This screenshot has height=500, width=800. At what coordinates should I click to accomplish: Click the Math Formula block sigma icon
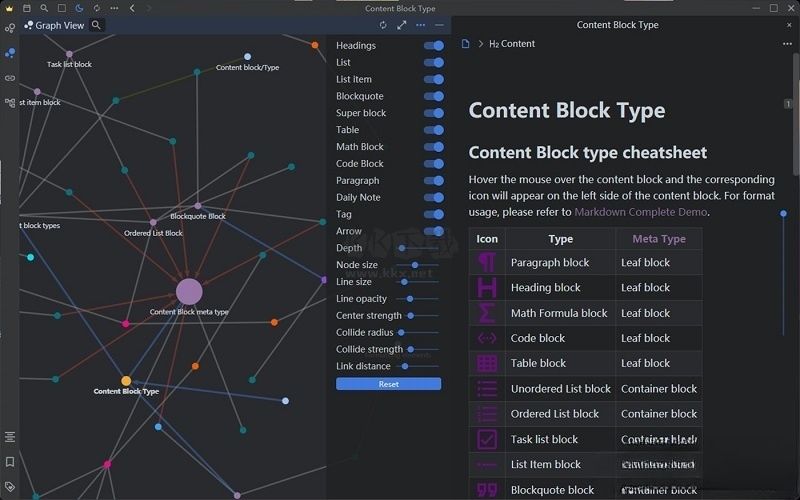click(x=487, y=313)
